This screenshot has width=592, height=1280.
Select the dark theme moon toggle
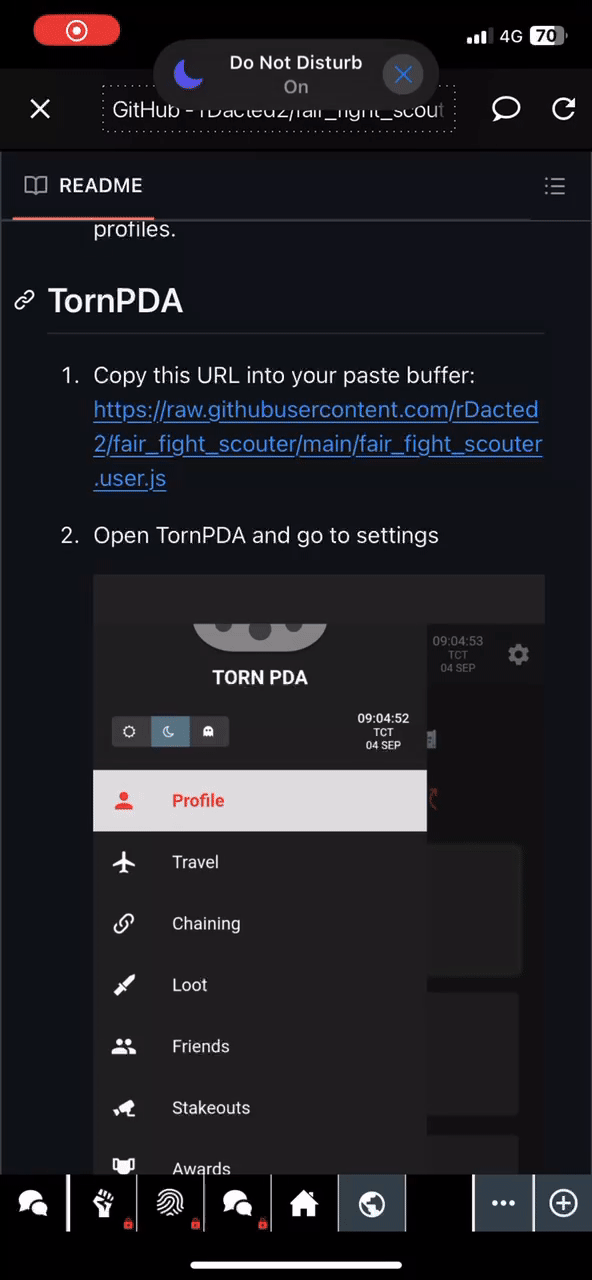(169, 731)
